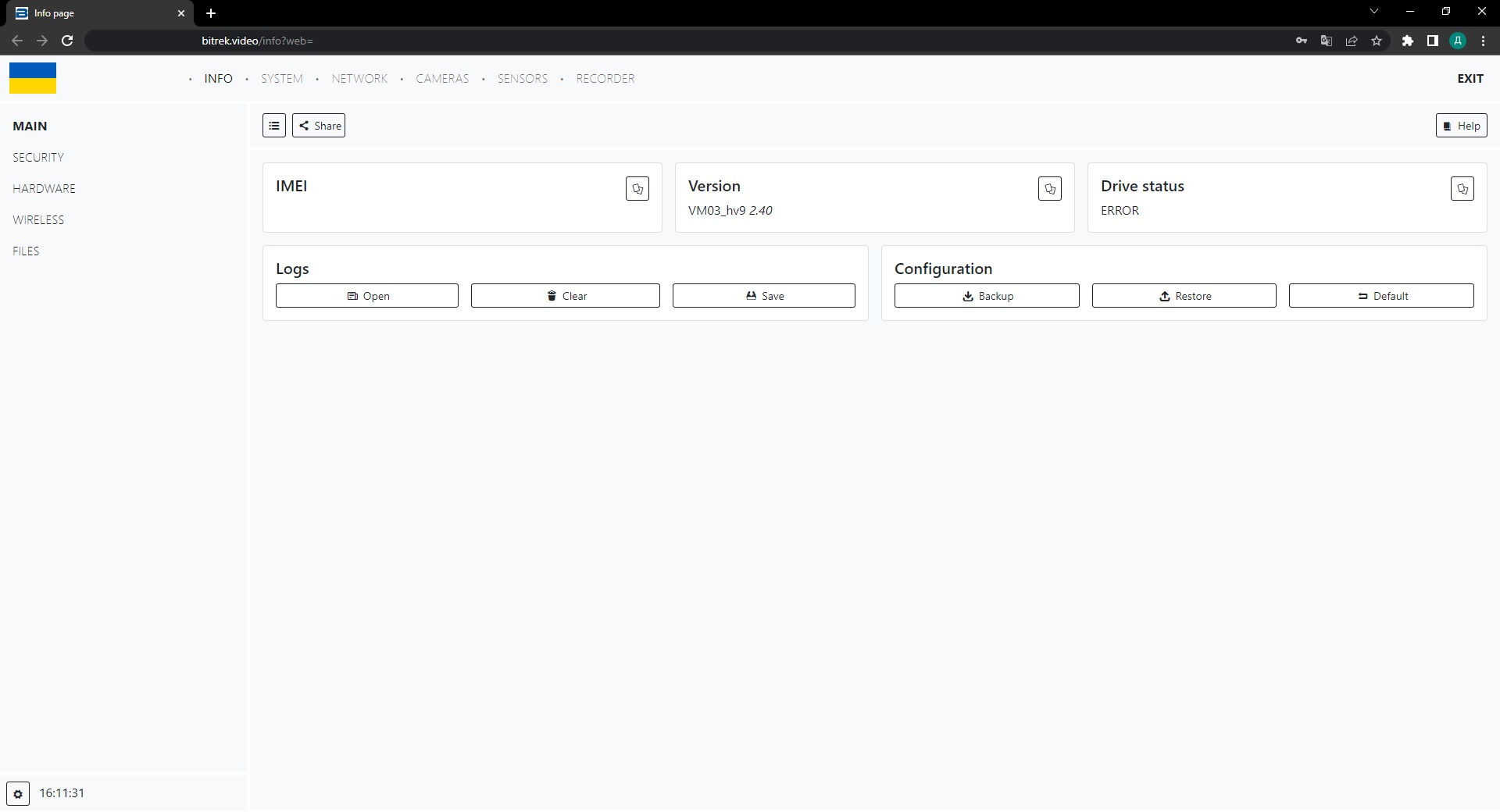Viewport: 1500px width, 812px height.
Task: Click the copy icon in IMEI card
Action: (637, 189)
